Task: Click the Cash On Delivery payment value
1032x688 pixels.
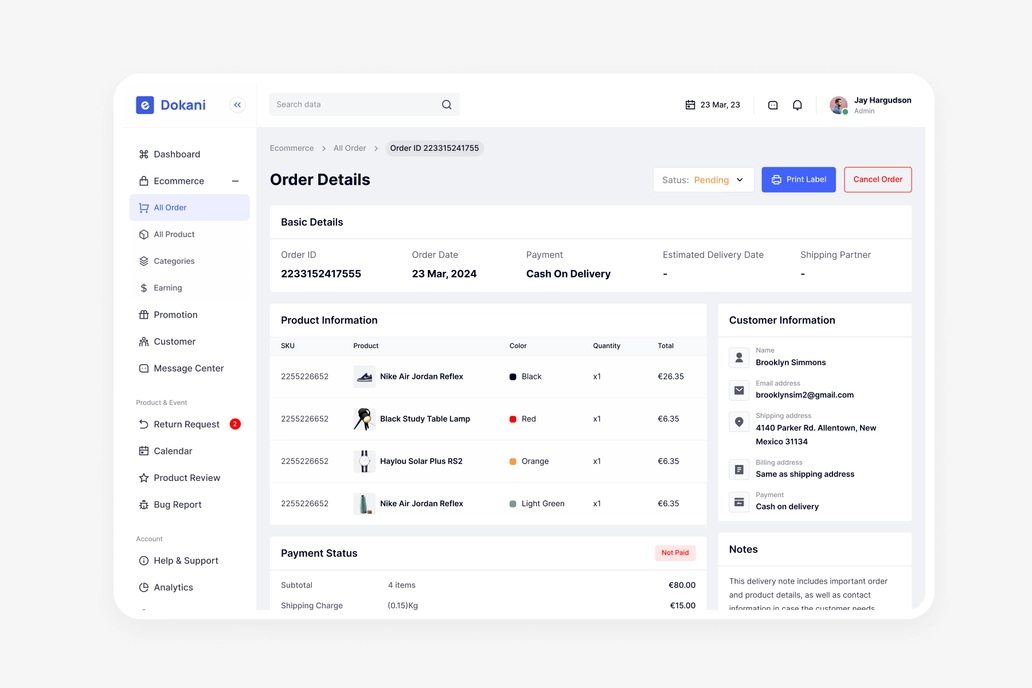Action: (x=568, y=274)
